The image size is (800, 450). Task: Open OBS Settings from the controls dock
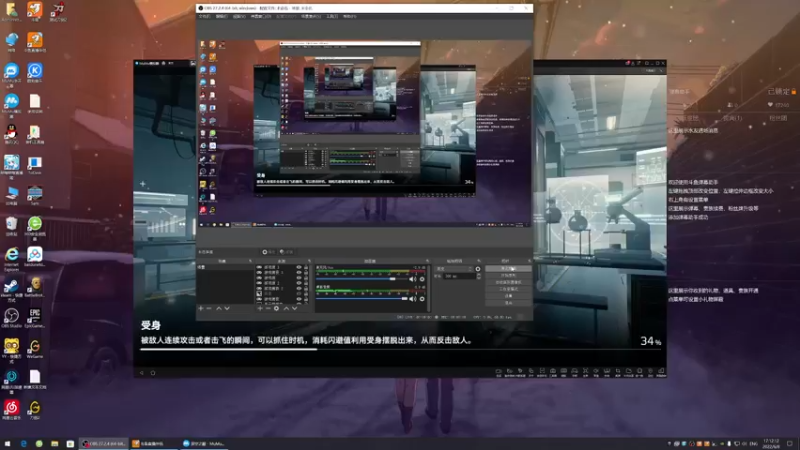(508, 296)
